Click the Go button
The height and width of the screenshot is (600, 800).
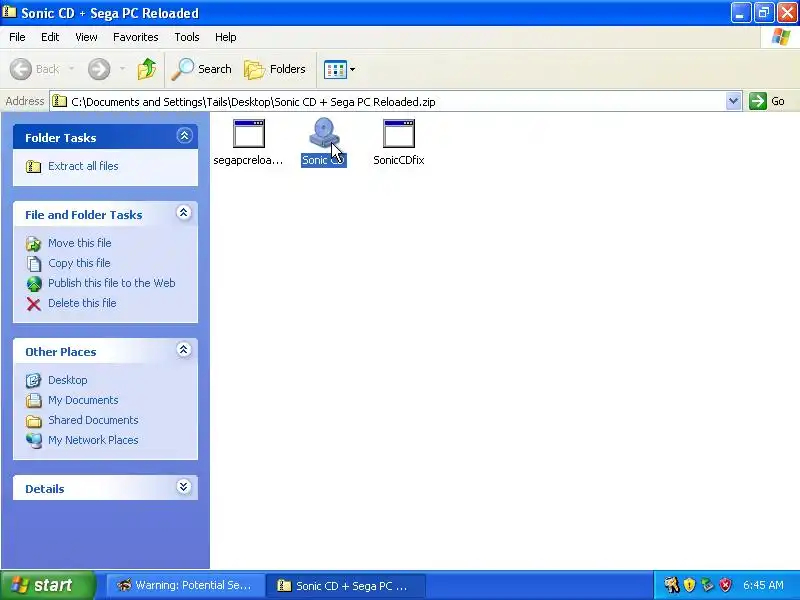(768, 101)
